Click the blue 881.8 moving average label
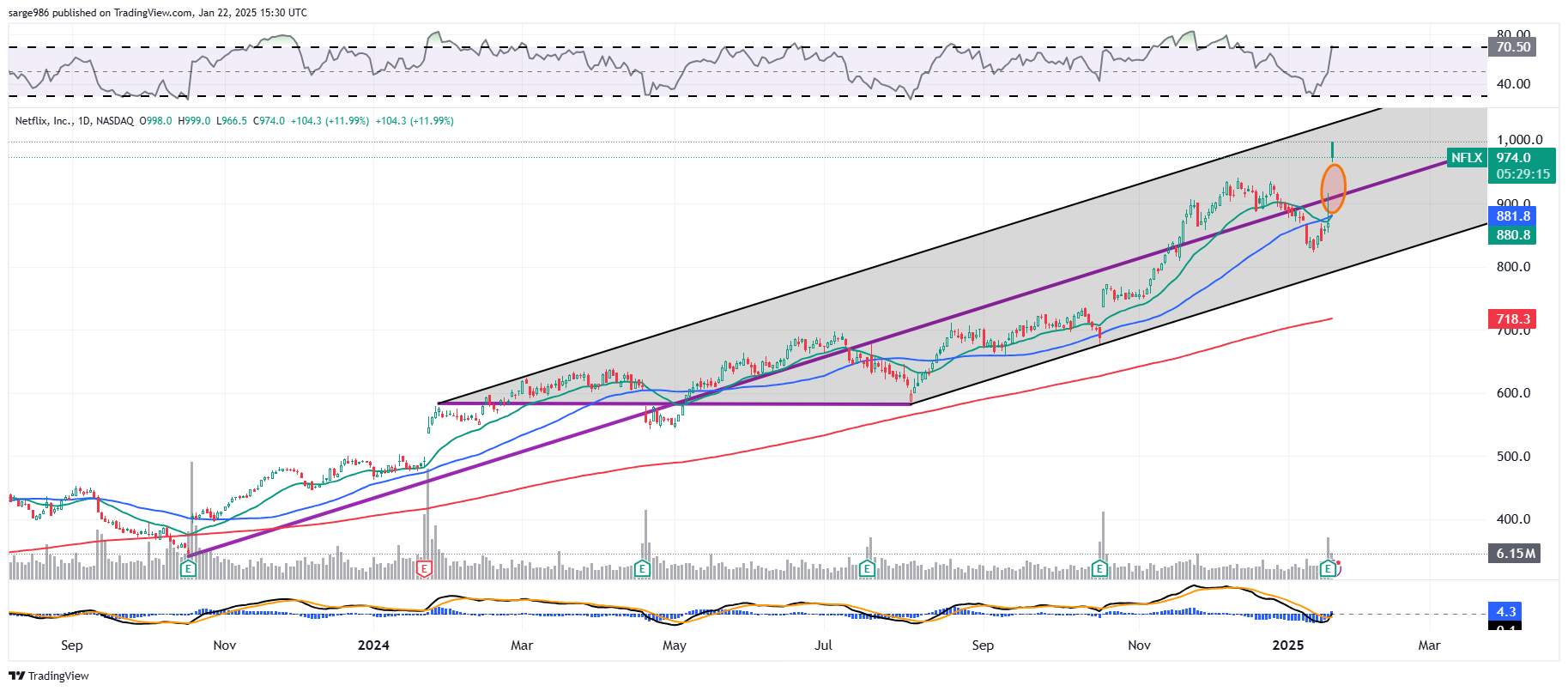Image resolution: width=1568 pixels, height=691 pixels. click(1512, 216)
